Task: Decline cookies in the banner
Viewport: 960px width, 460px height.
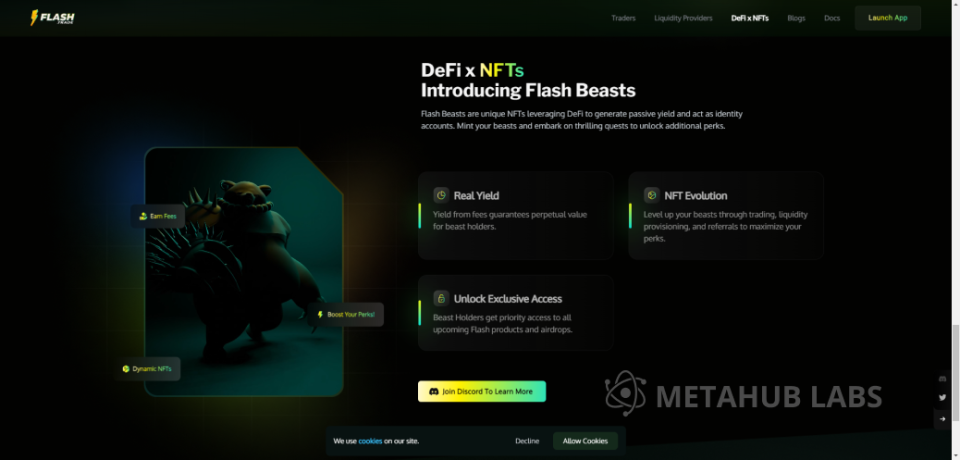Action: point(527,441)
